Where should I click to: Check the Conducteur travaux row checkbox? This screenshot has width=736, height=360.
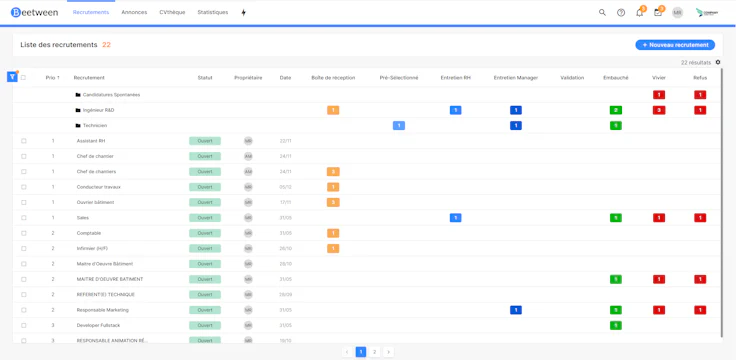click(23, 187)
